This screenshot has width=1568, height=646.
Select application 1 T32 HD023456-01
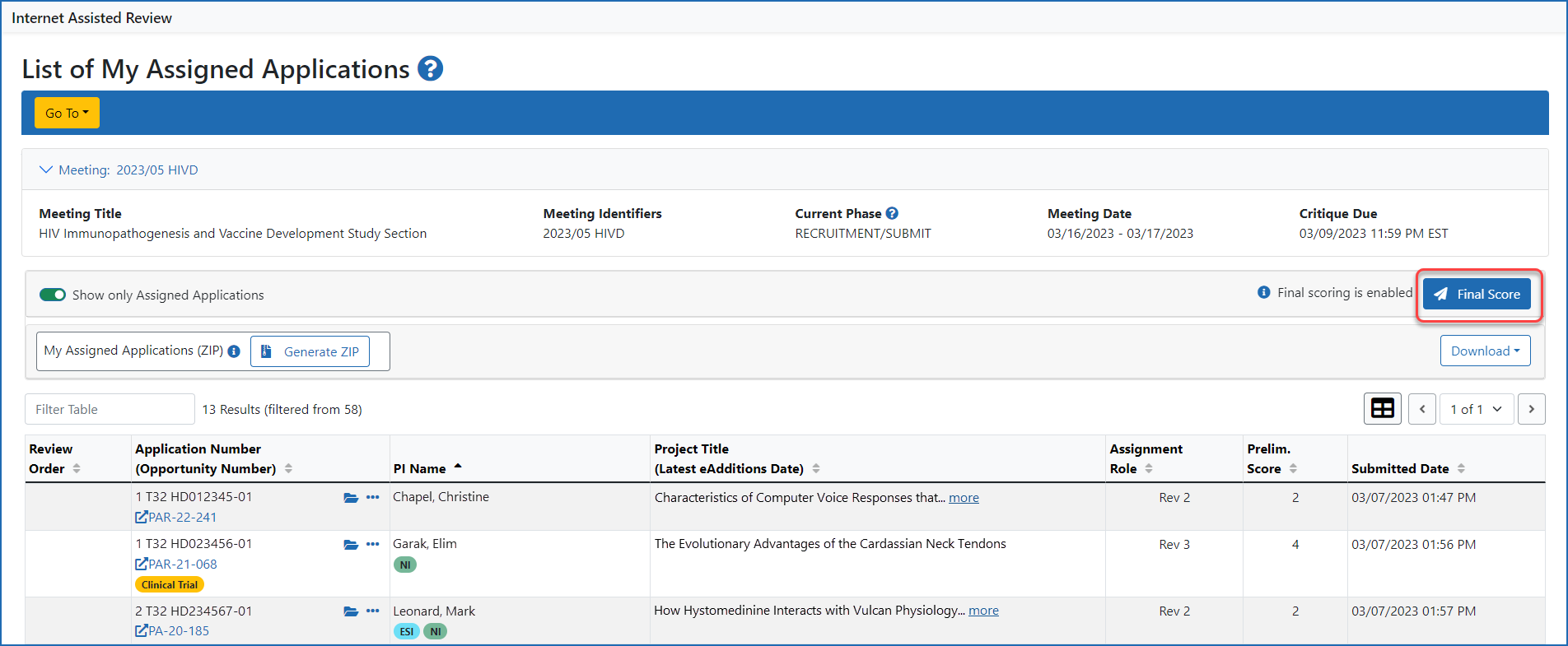point(194,544)
